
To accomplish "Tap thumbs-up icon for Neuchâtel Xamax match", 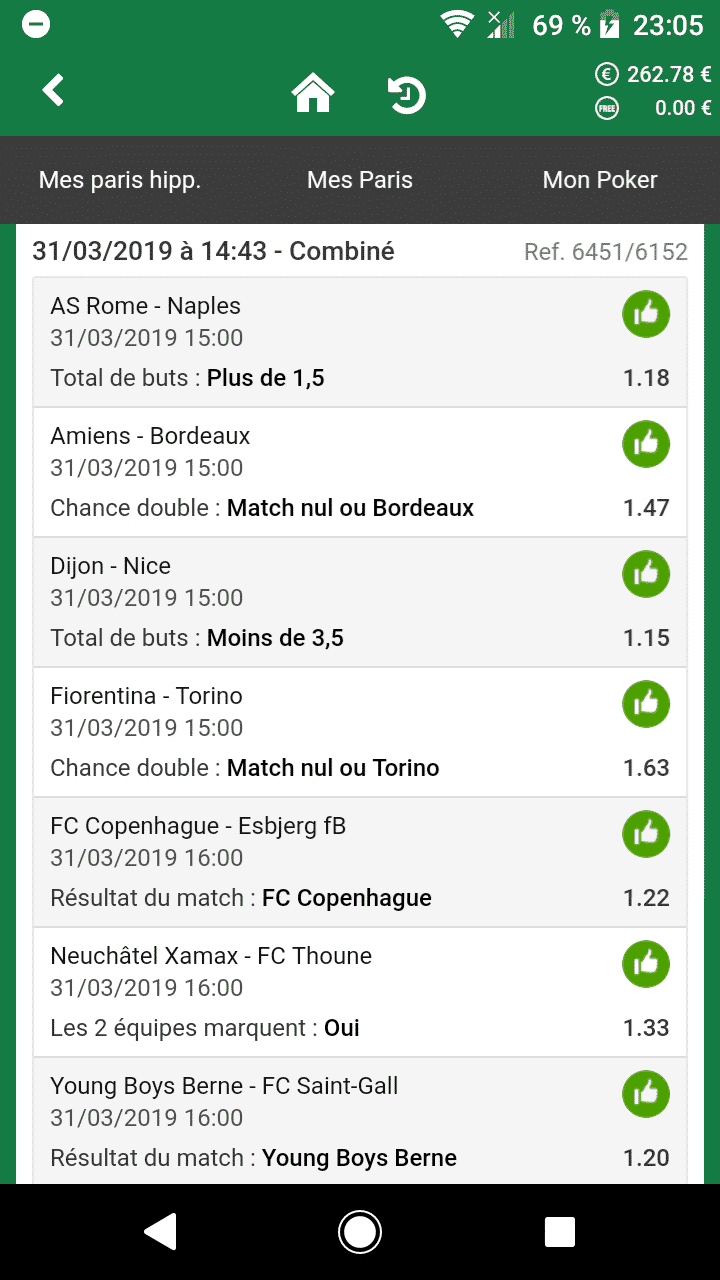I will pos(646,964).
